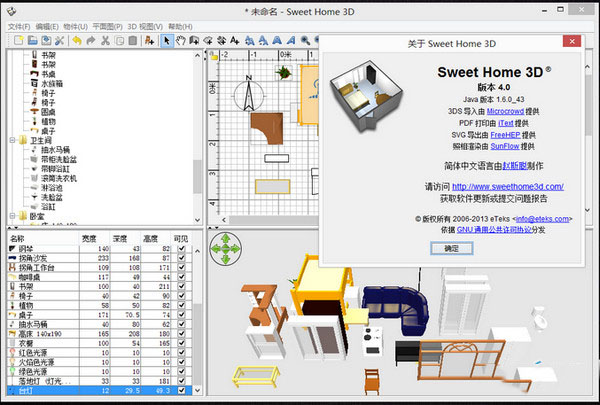Open the iText link
The width and height of the screenshot is (600, 405).
click(505, 123)
